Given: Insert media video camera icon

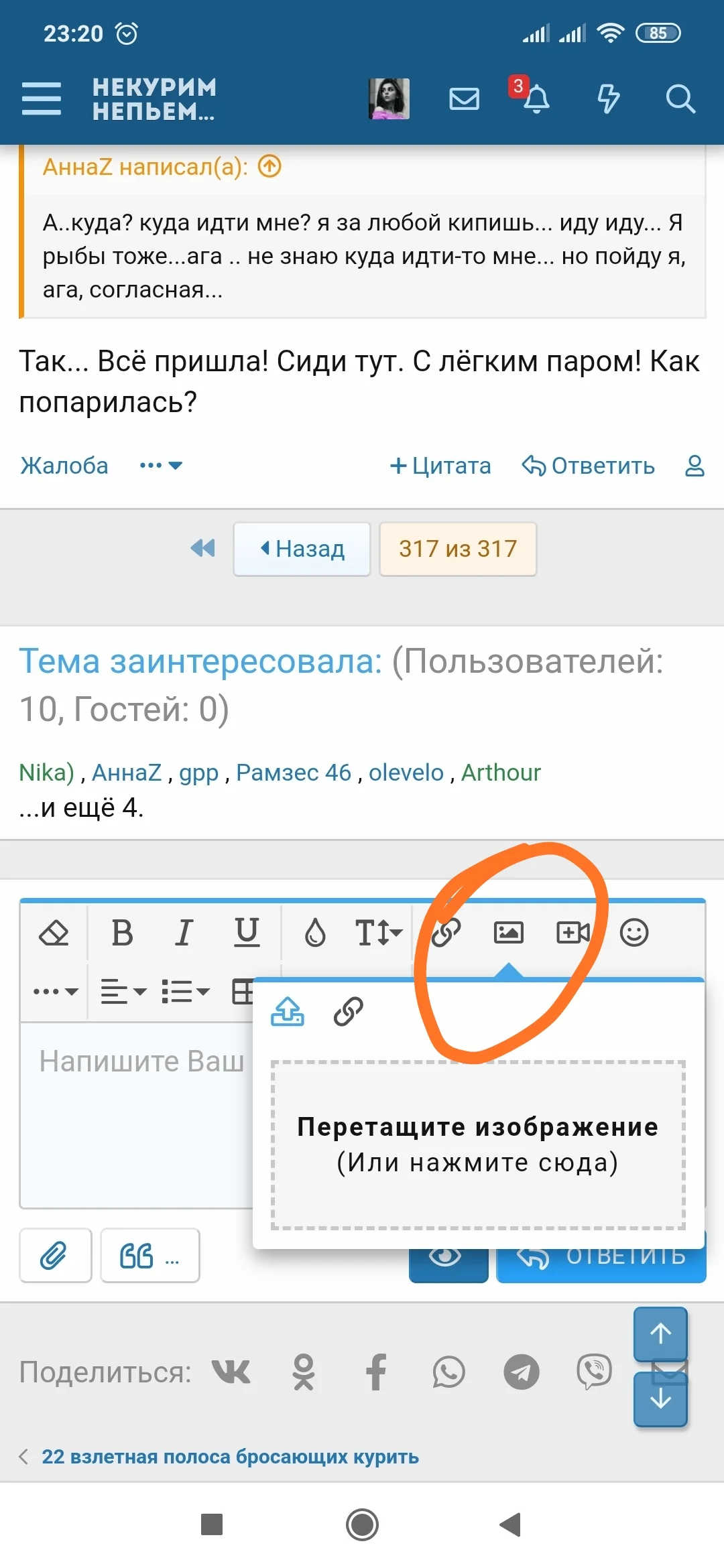Looking at the screenshot, I should tap(573, 932).
